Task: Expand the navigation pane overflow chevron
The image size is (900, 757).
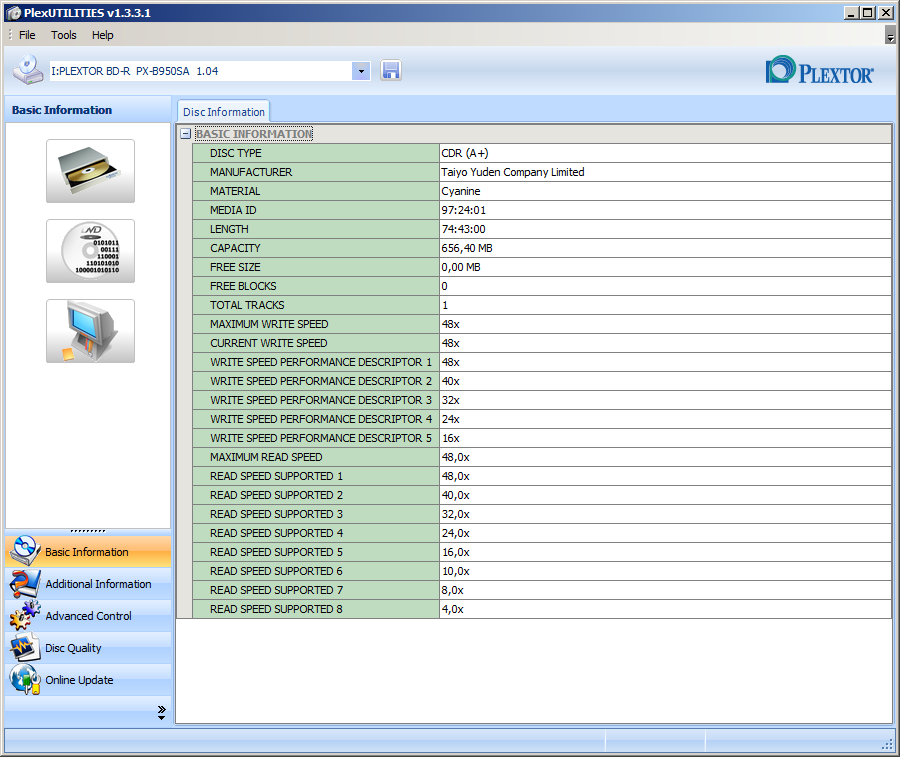Action: (x=161, y=712)
